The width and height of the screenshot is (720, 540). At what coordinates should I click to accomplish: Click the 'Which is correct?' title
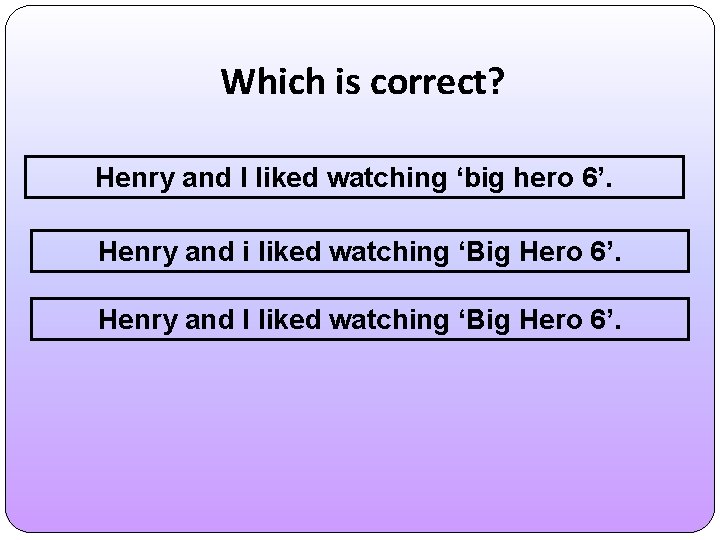coord(362,81)
